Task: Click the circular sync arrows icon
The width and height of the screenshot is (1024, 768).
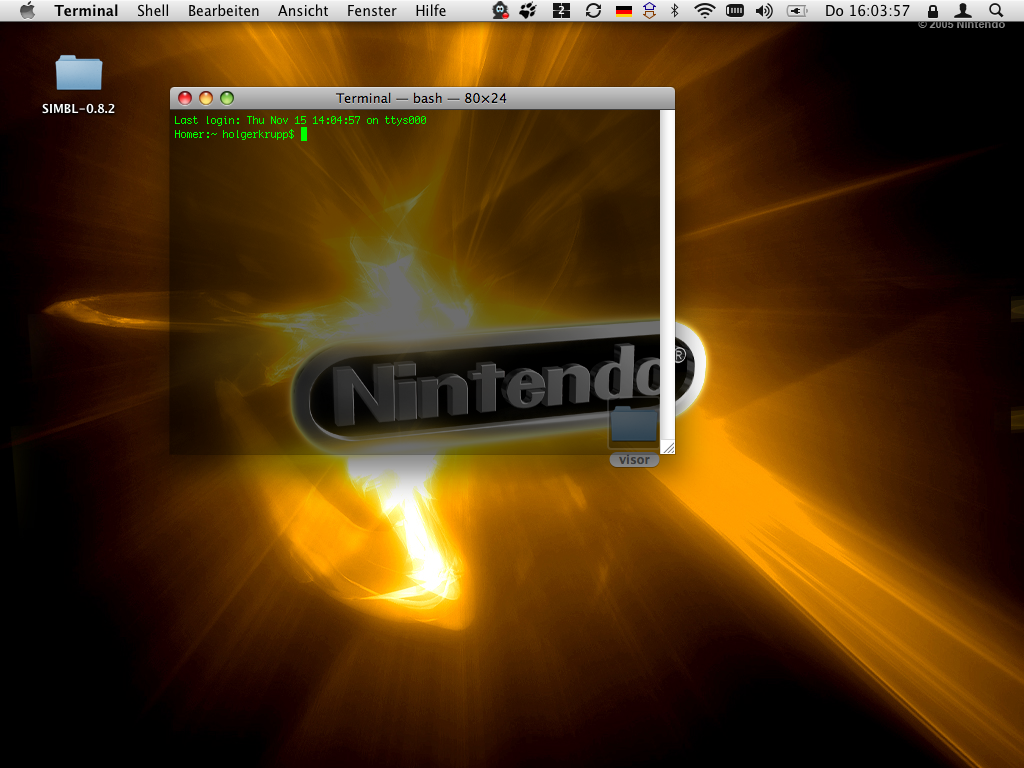Action: pyautogui.click(x=593, y=10)
